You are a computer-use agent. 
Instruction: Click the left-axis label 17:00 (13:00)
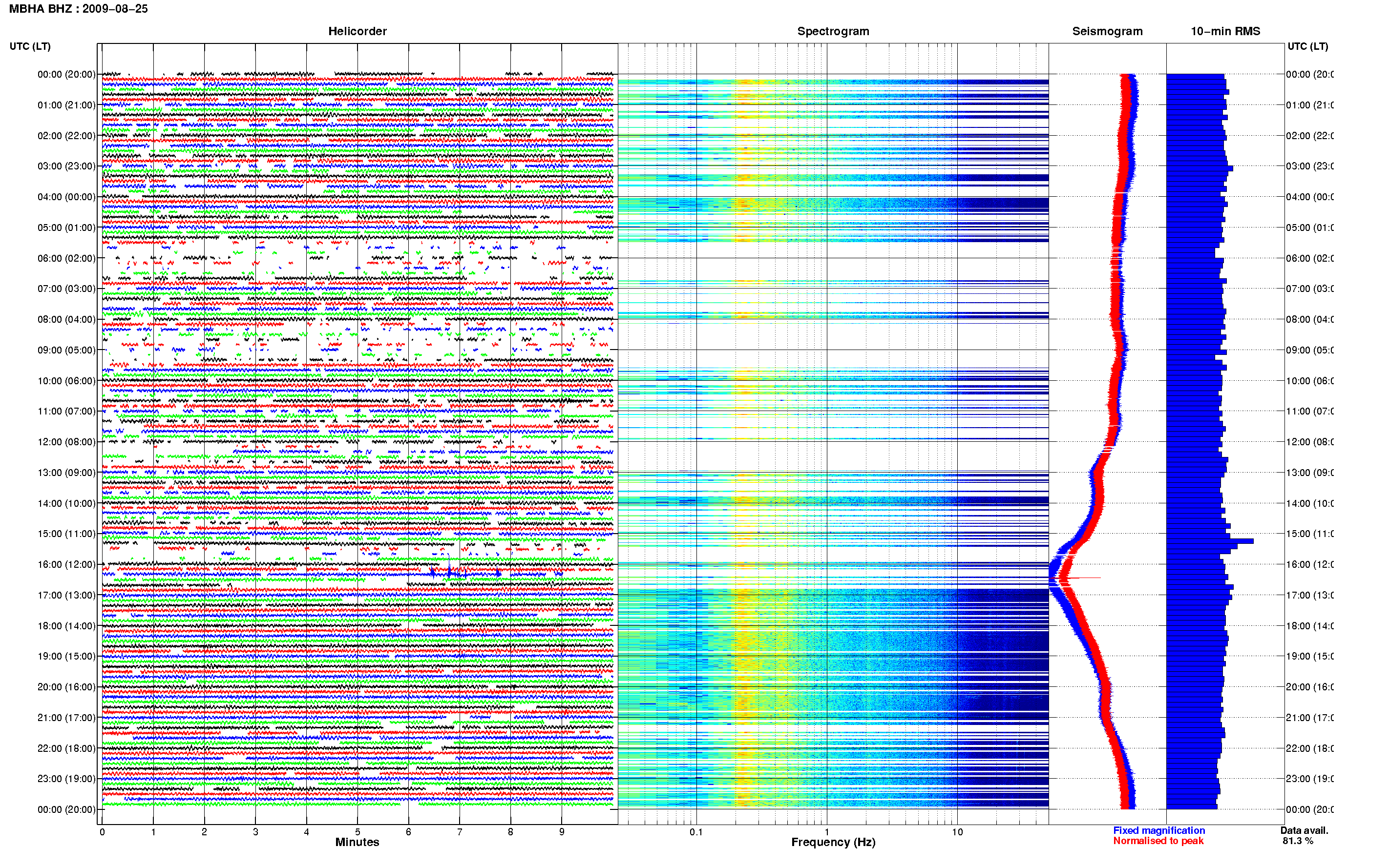66,595
